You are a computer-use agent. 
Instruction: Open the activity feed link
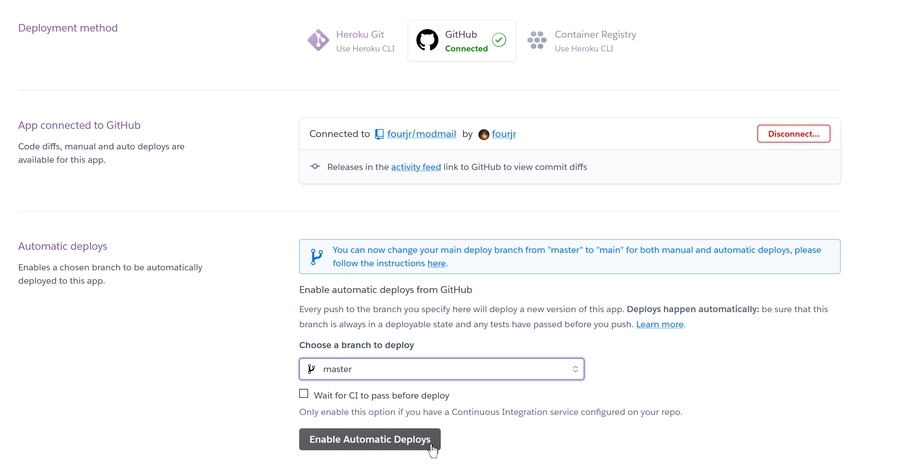416,167
